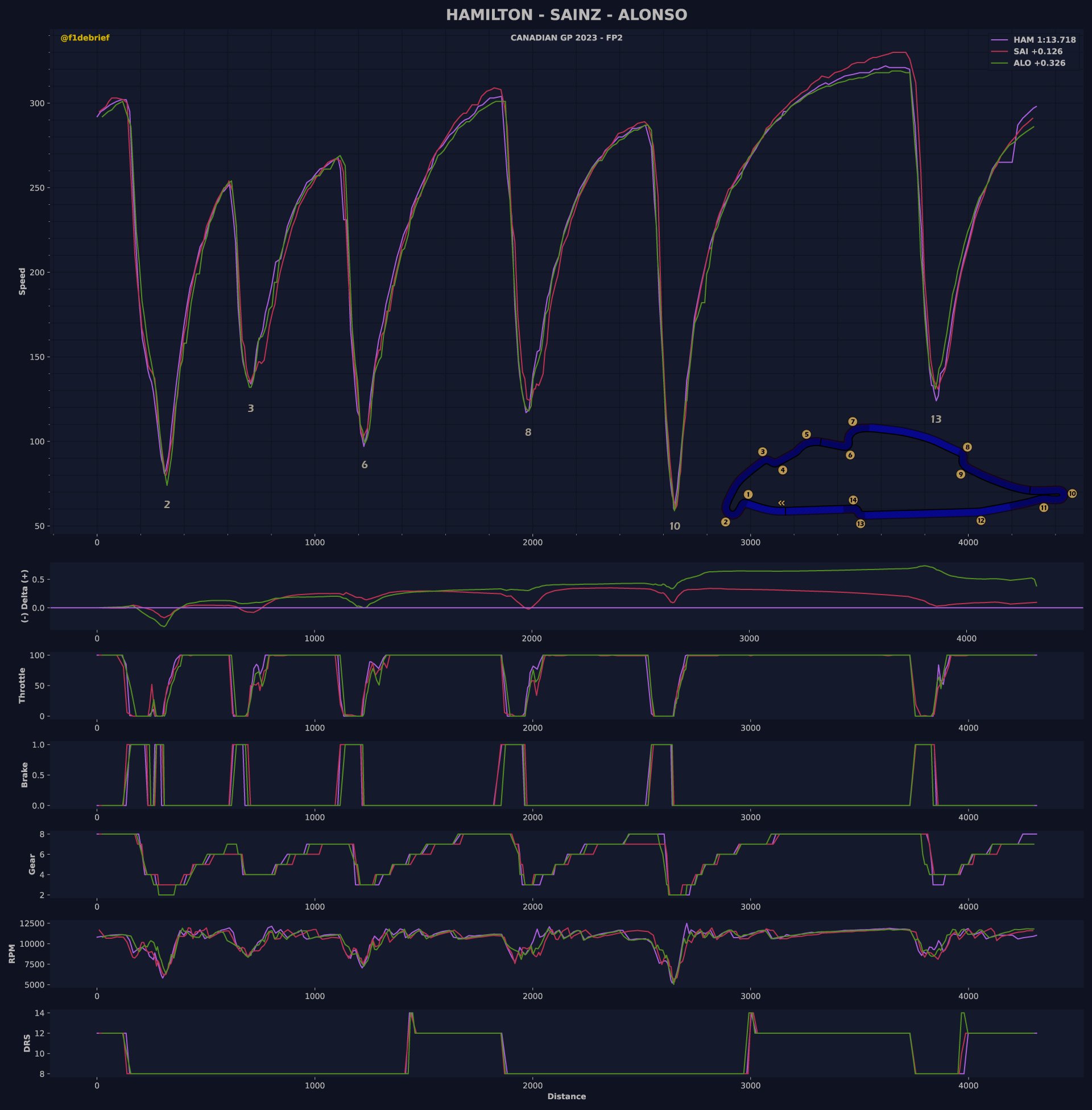
Task: Click the ALO +0.326 legend line swatch
Action: click(1000, 63)
